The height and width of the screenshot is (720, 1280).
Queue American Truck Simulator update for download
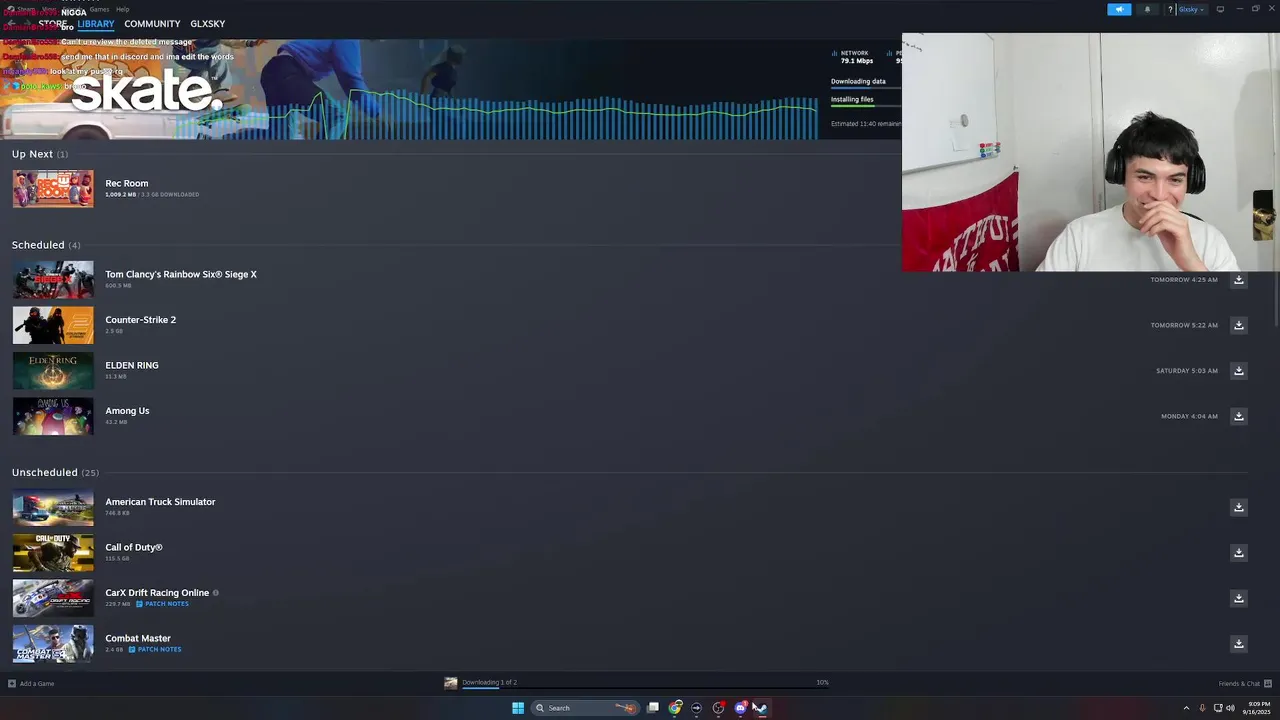1238,507
